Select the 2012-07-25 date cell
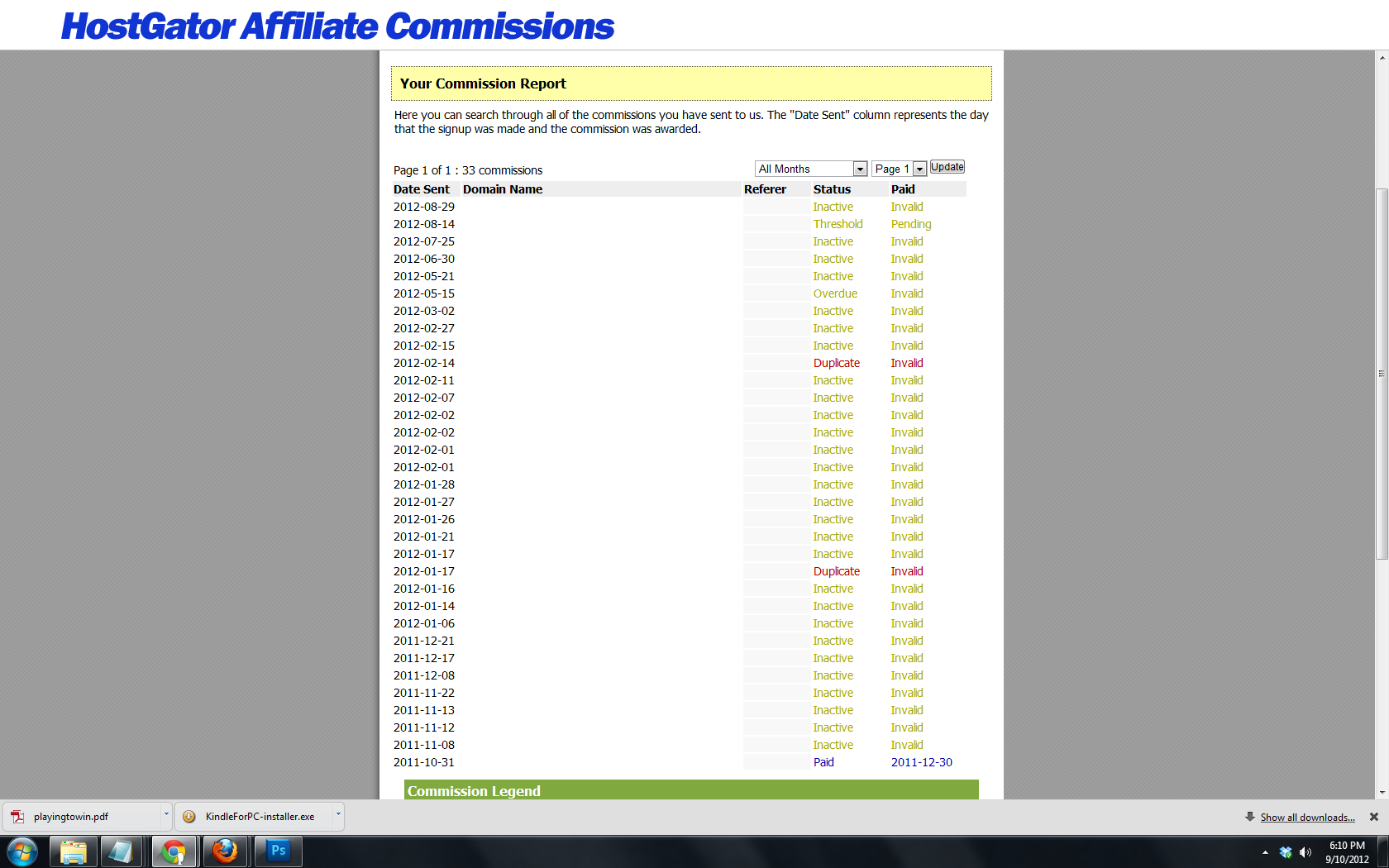The width and height of the screenshot is (1389, 868). click(424, 241)
